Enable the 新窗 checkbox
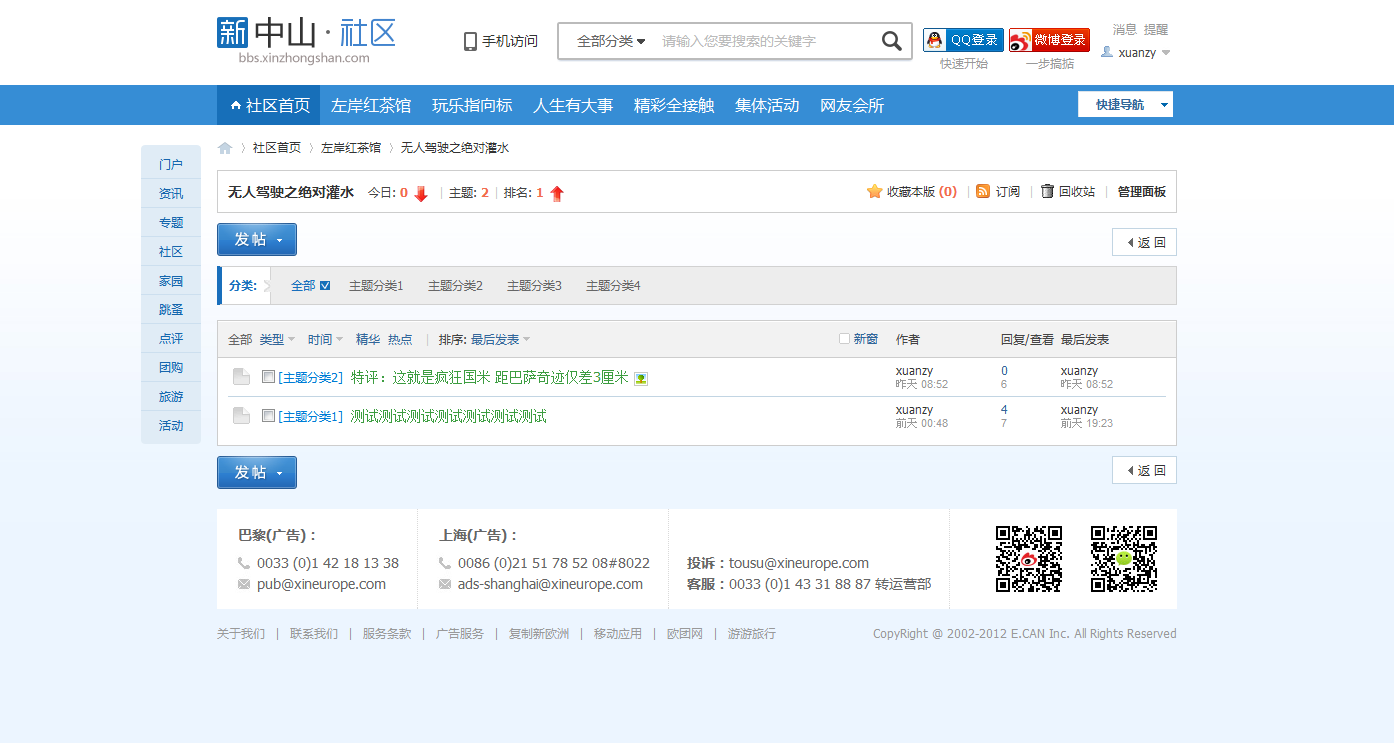Screen dimensions: 1394x743 click(844, 339)
